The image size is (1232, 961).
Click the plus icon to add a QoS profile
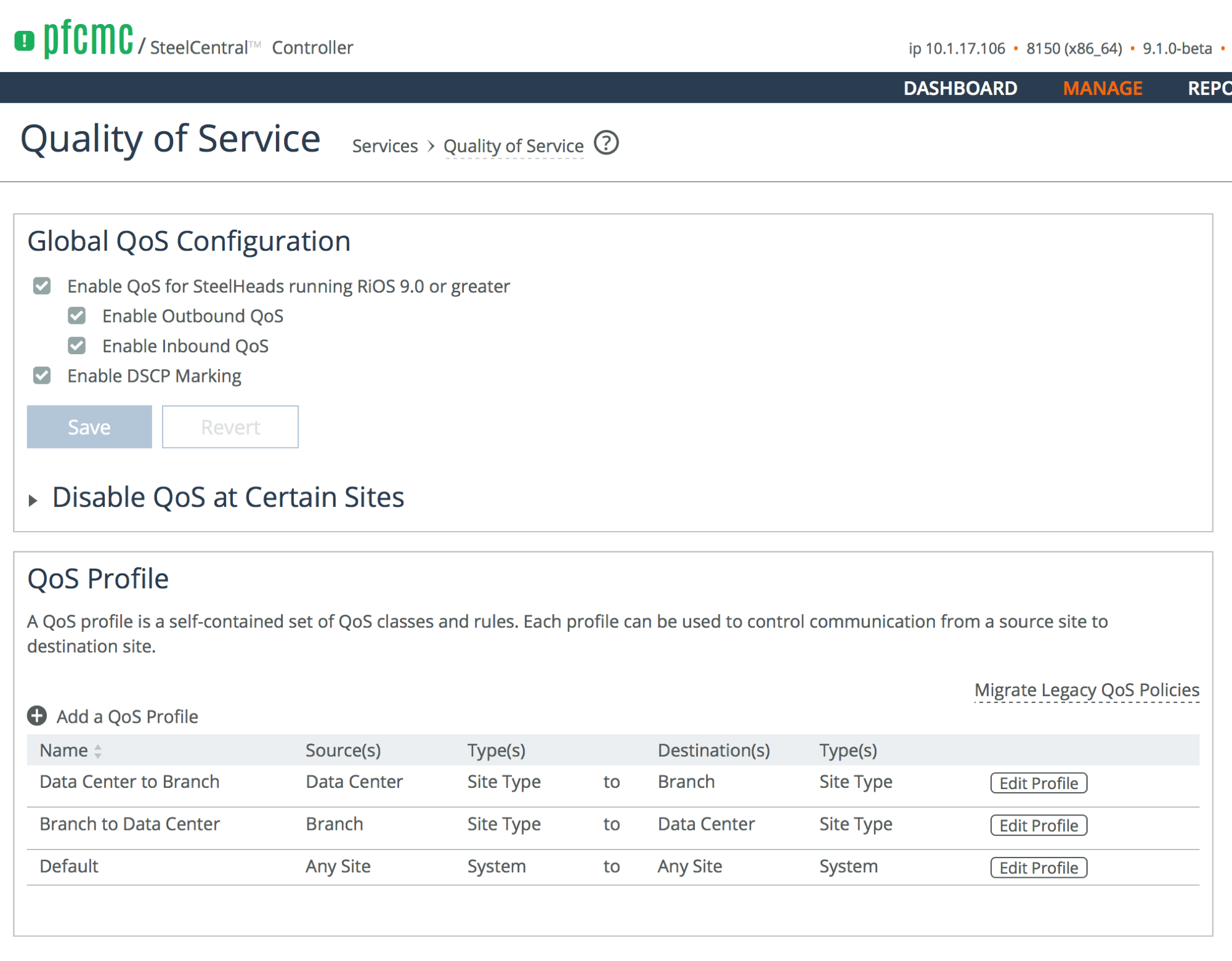[37, 716]
